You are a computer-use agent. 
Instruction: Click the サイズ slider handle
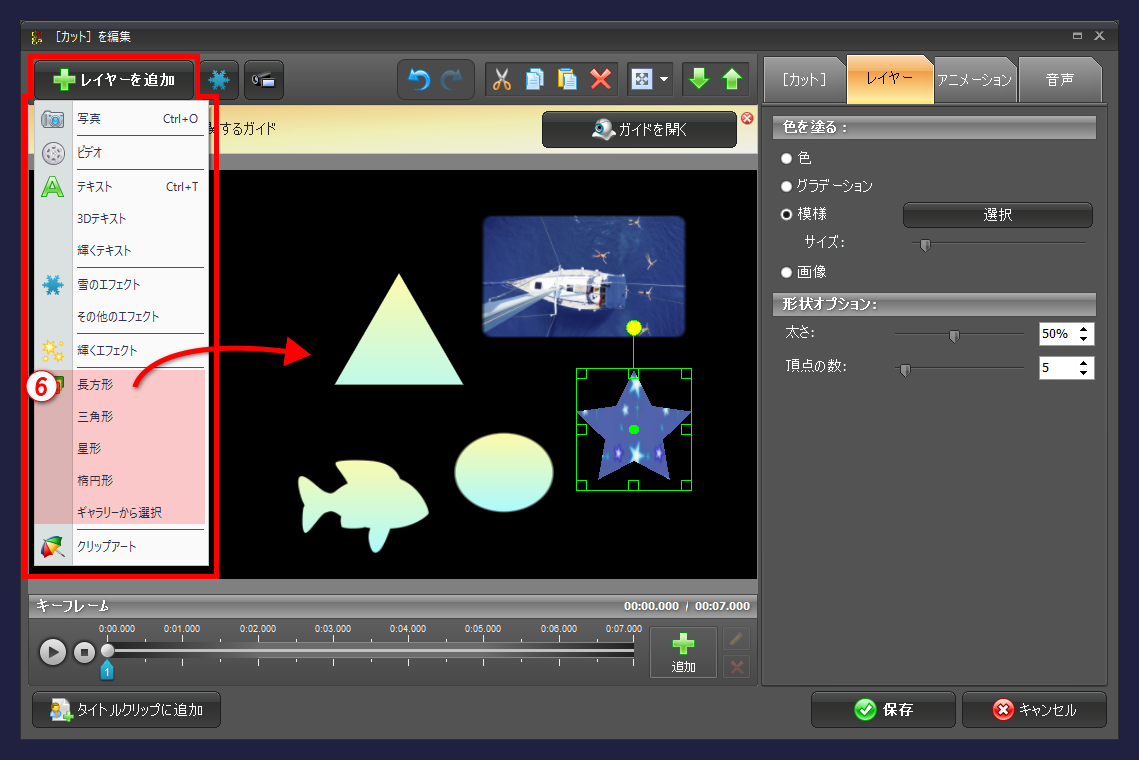tap(925, 244)
